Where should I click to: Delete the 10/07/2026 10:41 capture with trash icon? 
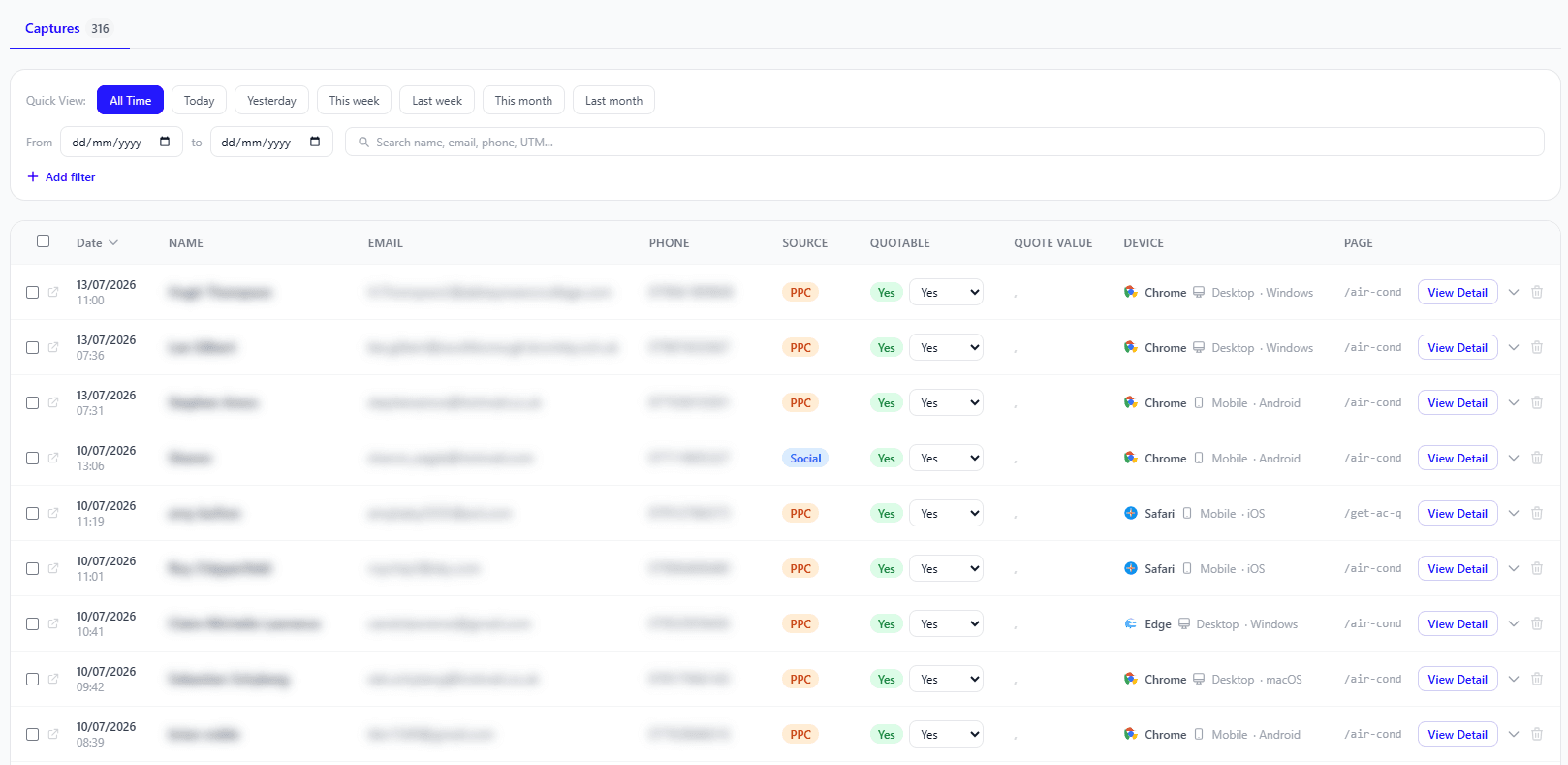tap(1537, 623)
